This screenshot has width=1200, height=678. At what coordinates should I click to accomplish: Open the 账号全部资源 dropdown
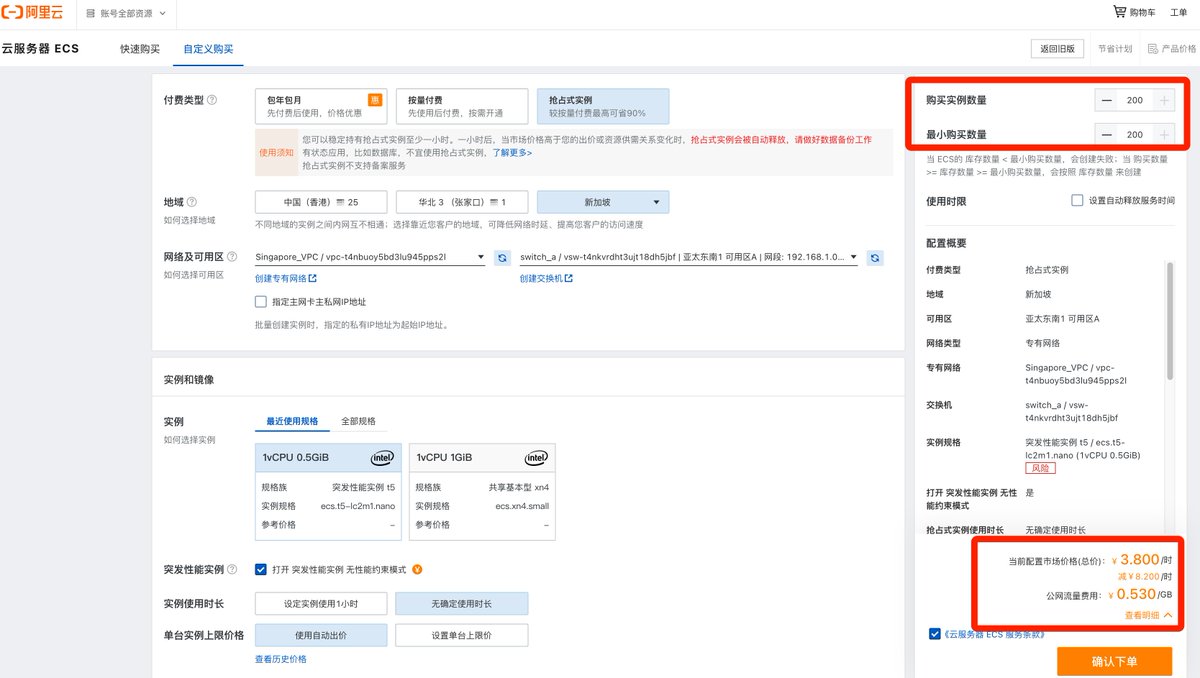point(126,14)
